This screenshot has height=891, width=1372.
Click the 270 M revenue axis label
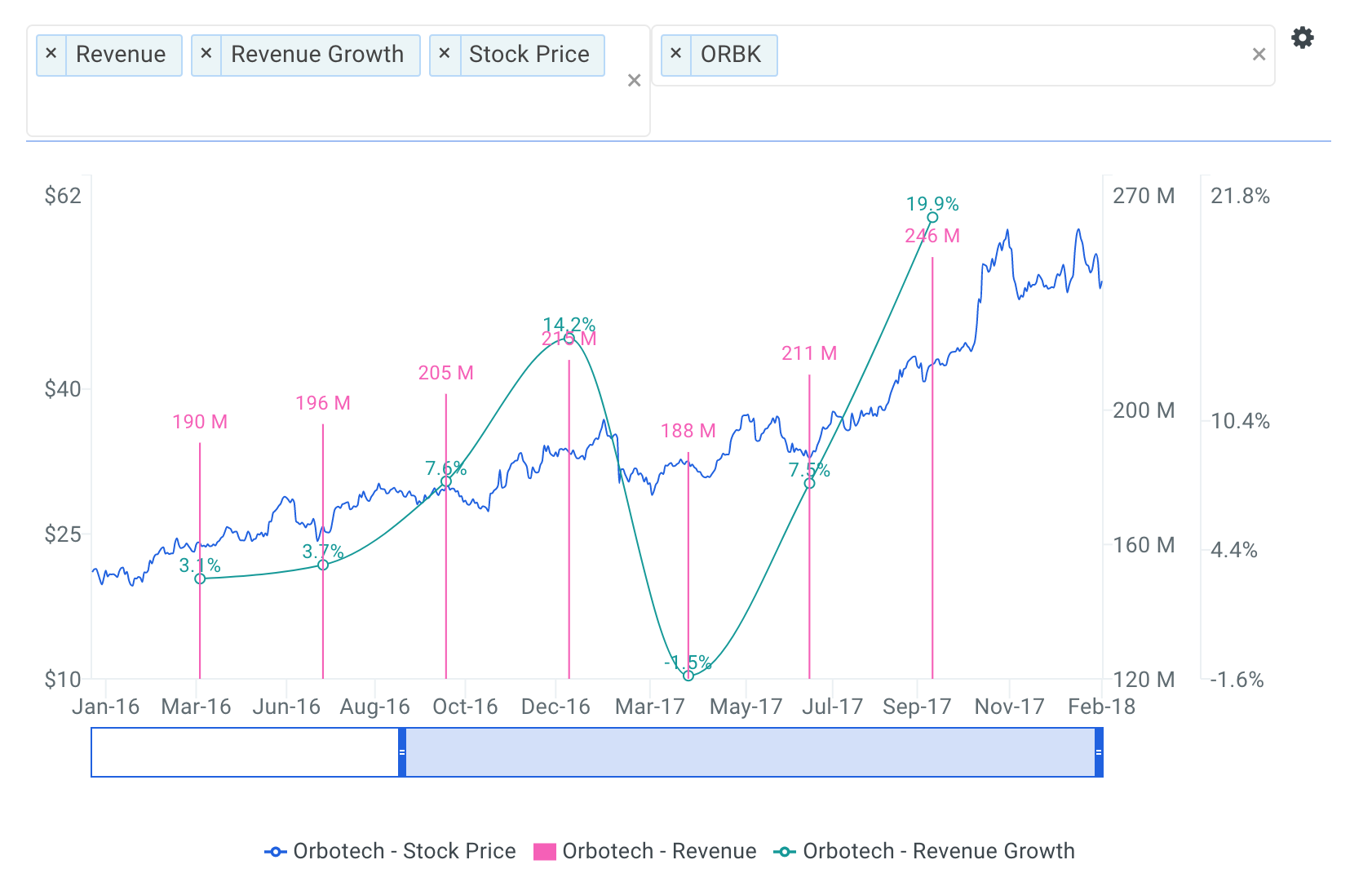point(1144,196)
